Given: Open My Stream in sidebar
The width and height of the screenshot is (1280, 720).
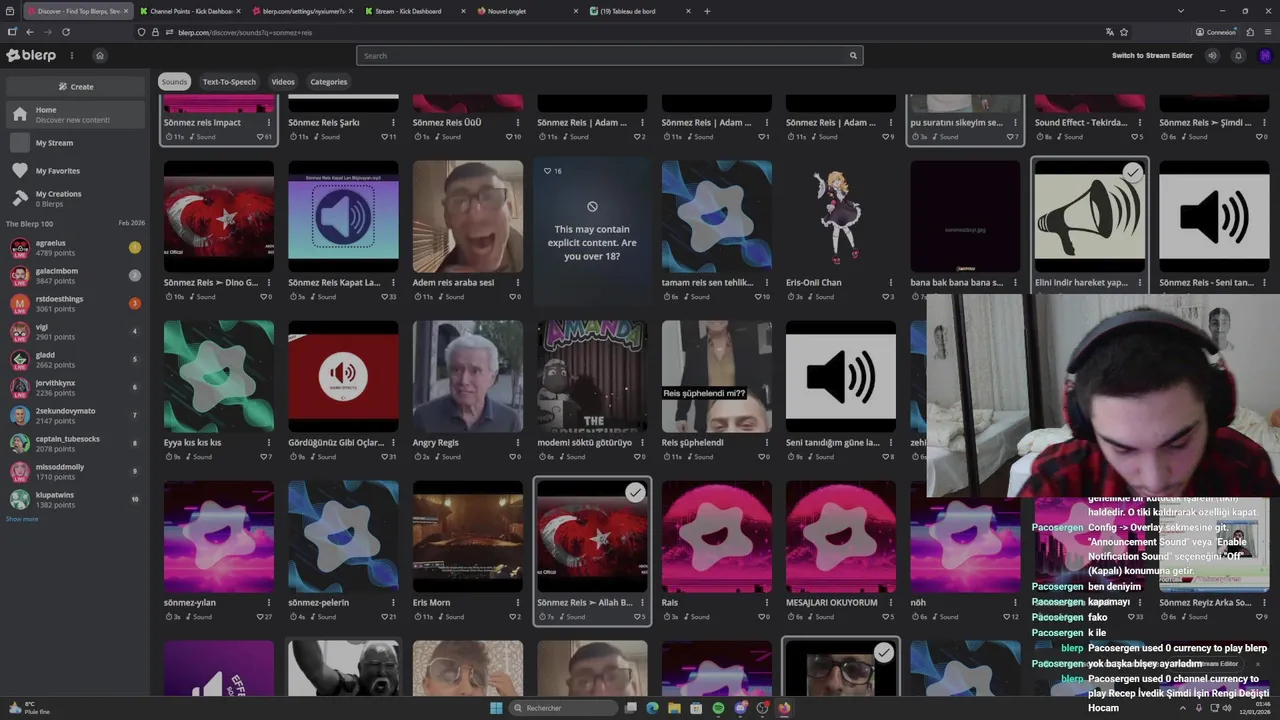Looking at the screenshot, I should [x=76, y=143].
